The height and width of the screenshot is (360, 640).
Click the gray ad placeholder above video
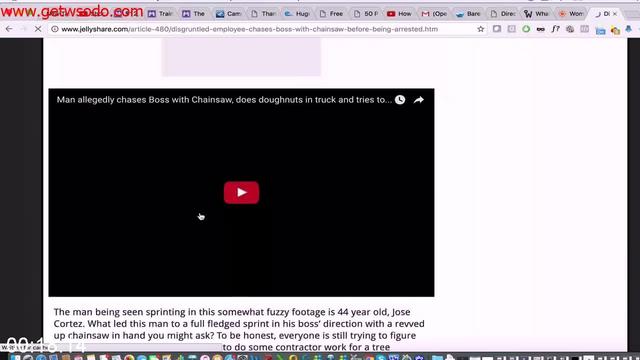tap(241, 57)
